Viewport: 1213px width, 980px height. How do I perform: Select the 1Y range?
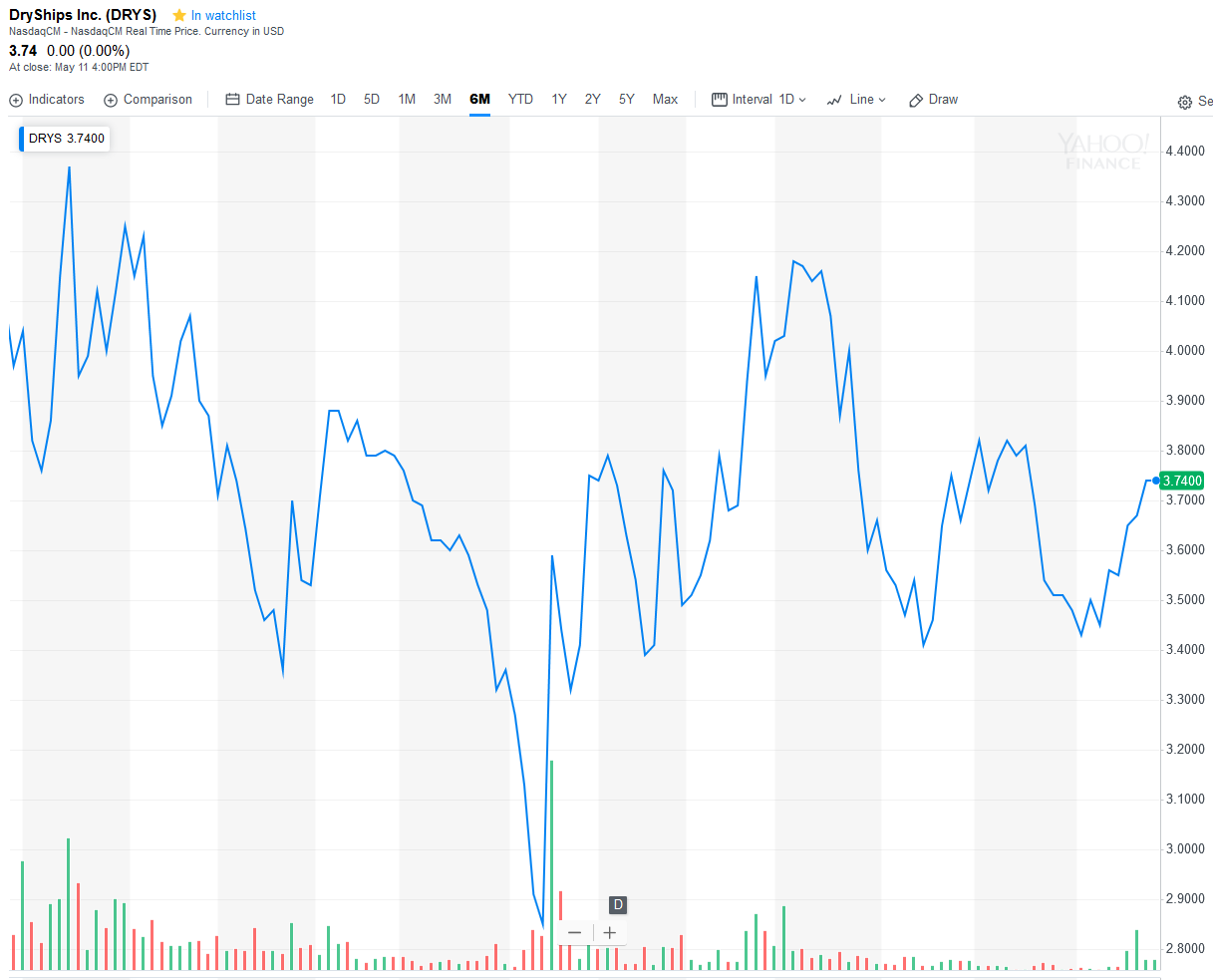tap(559, 100)
